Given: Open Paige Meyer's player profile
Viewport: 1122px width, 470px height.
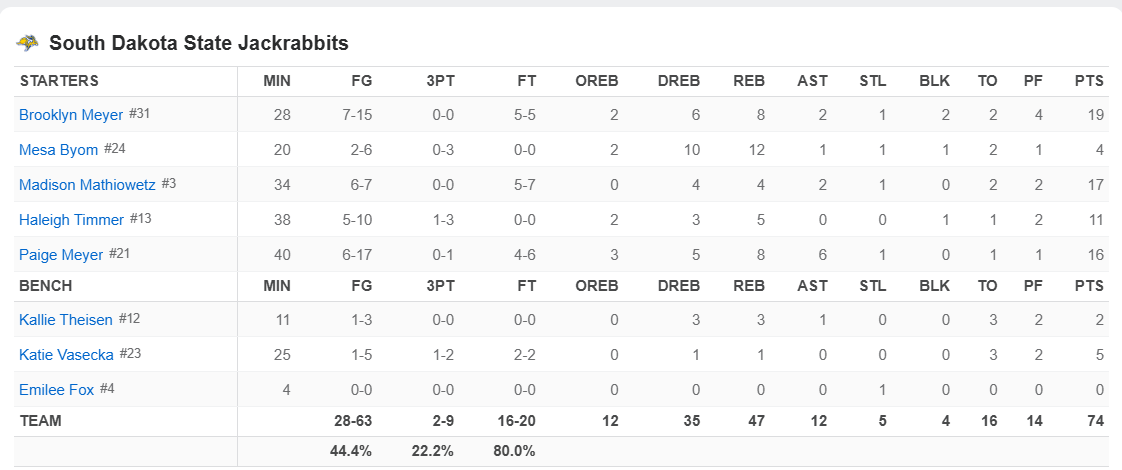Looking at the screenshot, I should pyautogui.click(x=61, y=255).
